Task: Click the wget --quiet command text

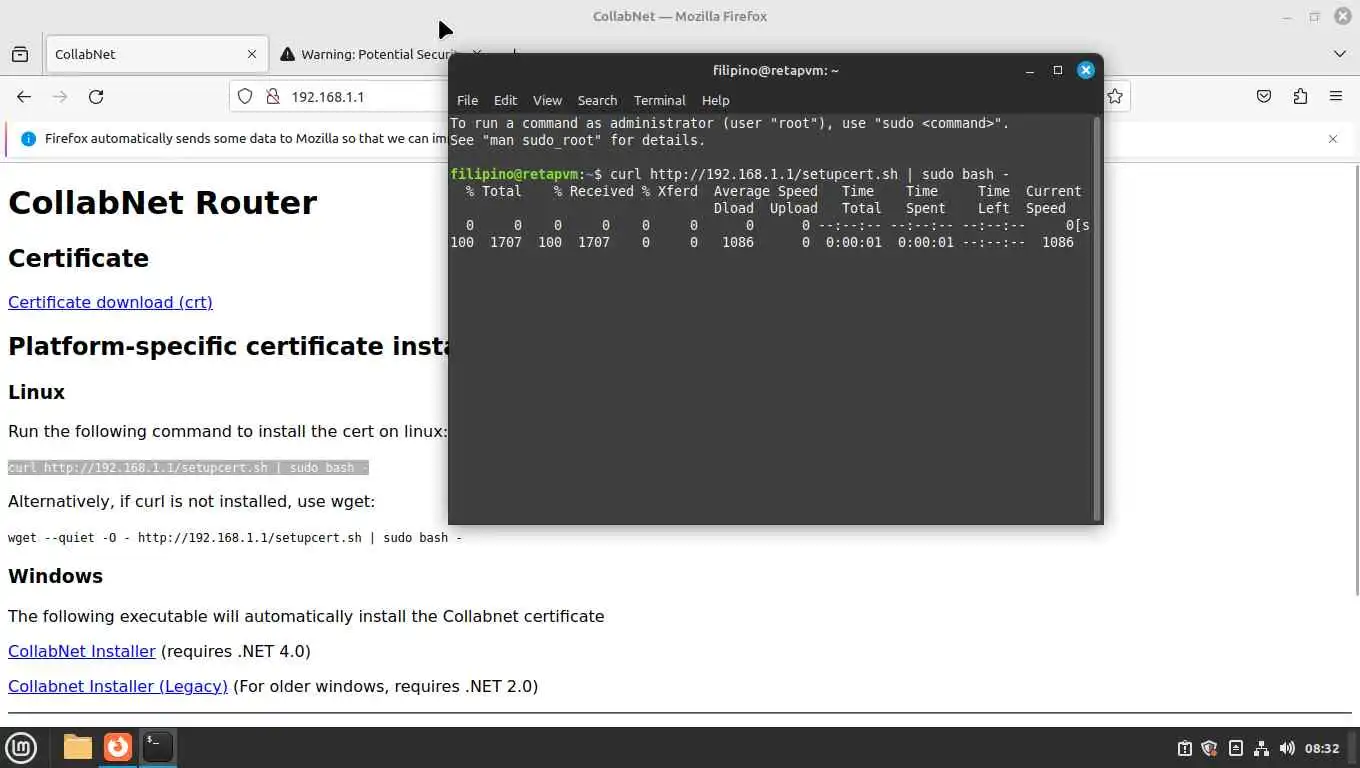Action: coord(235,538)
